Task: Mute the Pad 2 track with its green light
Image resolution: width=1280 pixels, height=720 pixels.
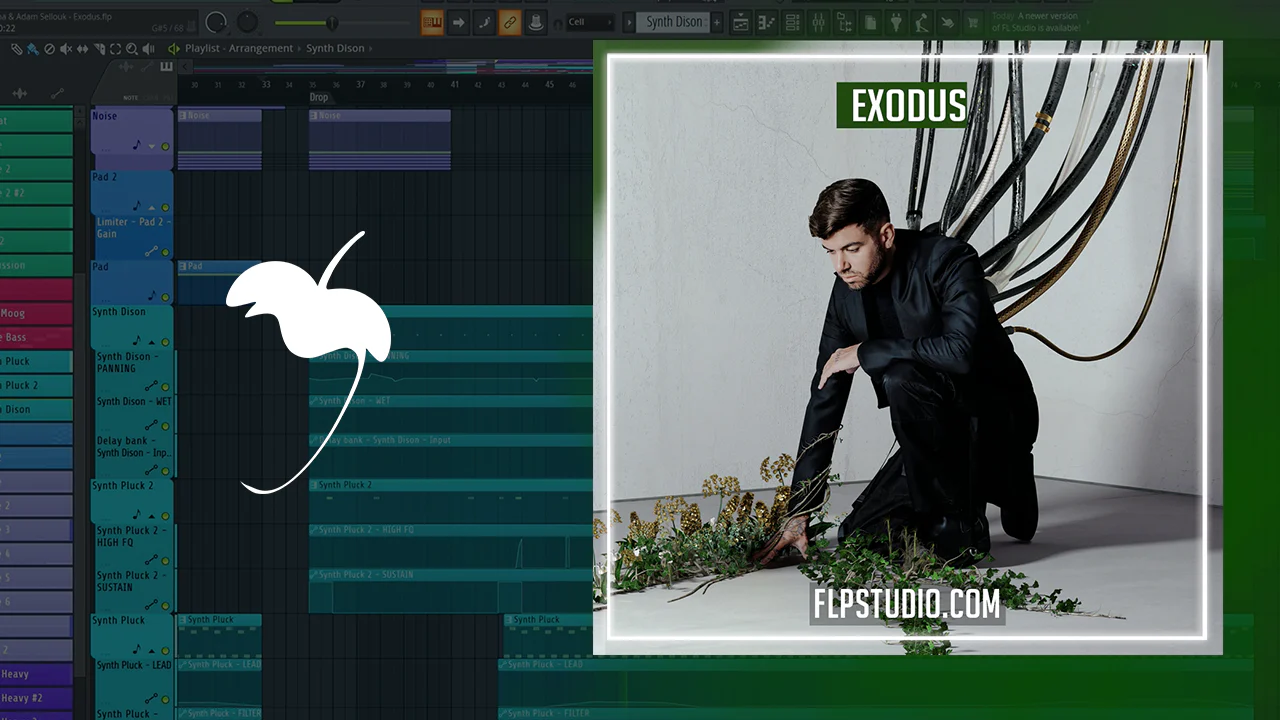Action: [165, 207]
